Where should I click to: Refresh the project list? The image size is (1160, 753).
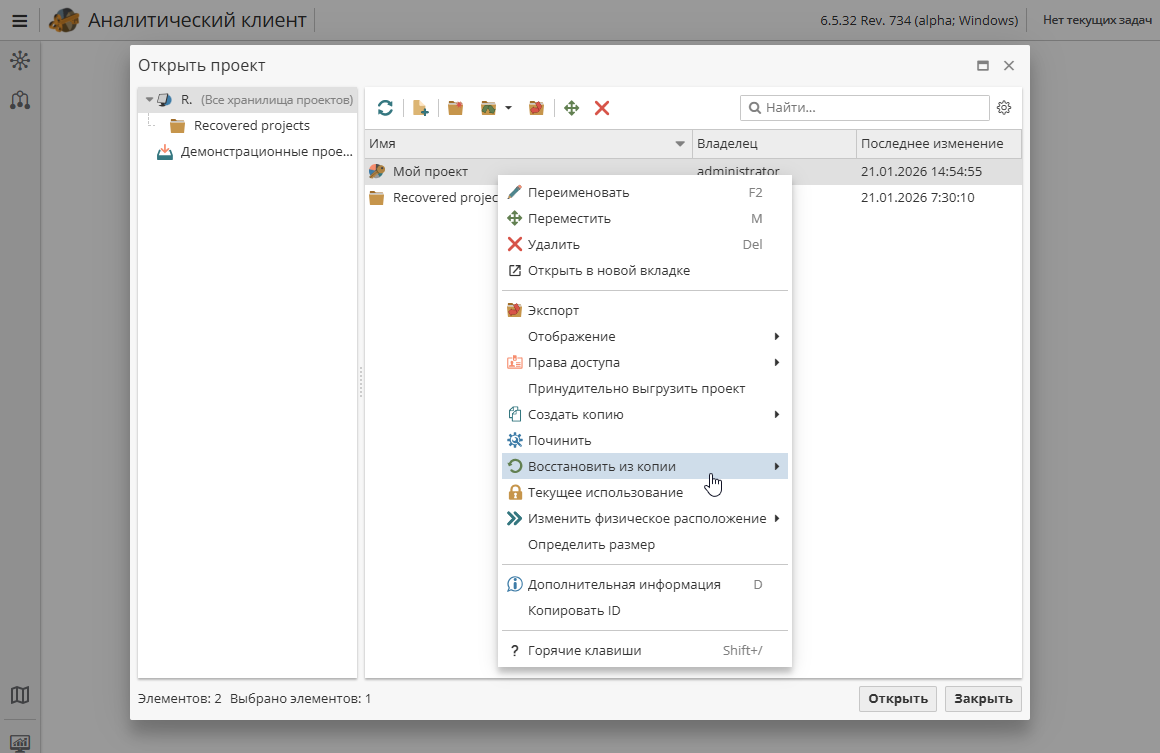tap(385, 107)
